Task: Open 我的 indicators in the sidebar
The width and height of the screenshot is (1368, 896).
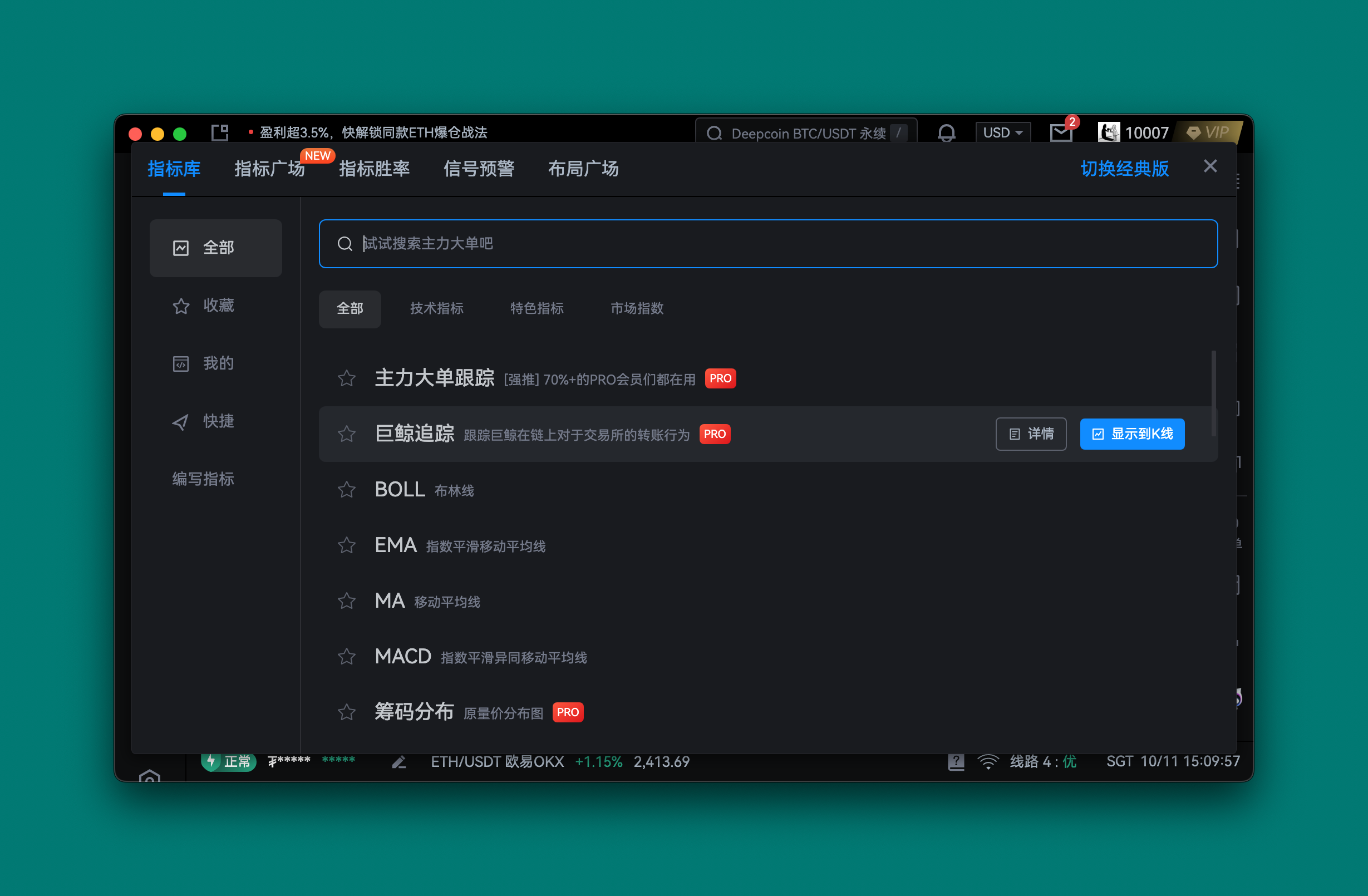Action: tap(216, 364)
